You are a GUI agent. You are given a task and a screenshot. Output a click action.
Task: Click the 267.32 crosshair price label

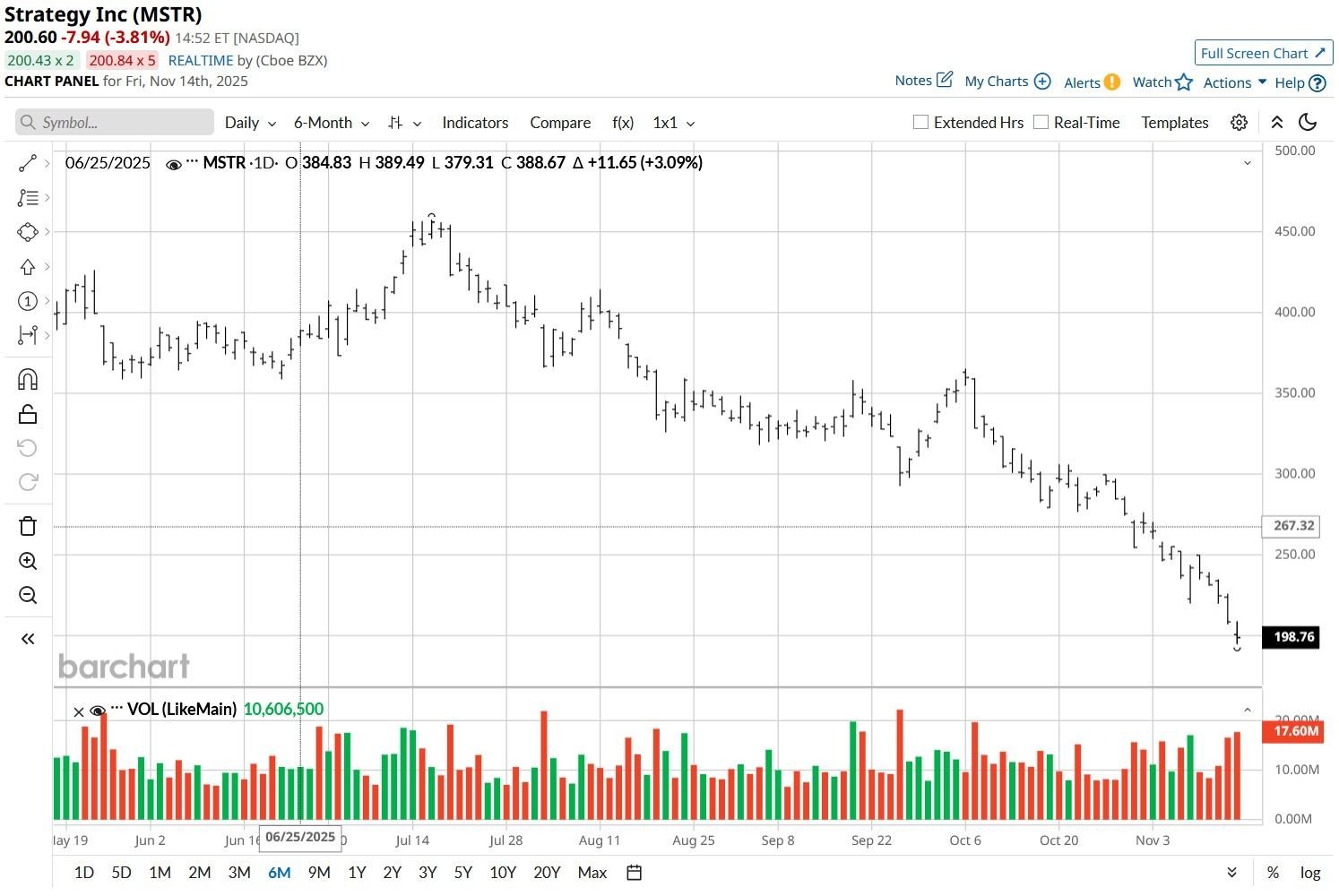point(1291,526)
